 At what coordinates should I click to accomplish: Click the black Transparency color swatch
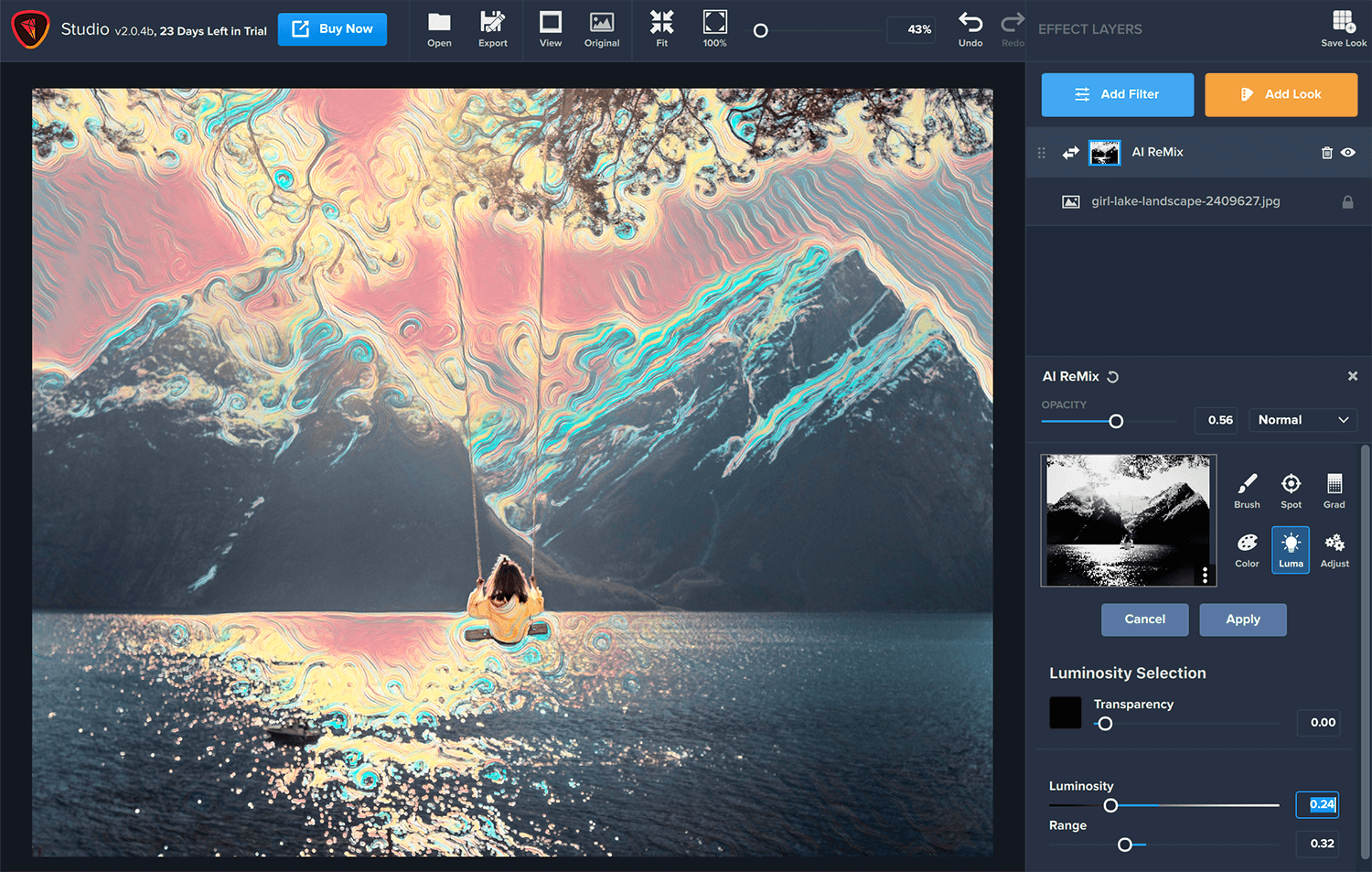[x=1066, y=713]
